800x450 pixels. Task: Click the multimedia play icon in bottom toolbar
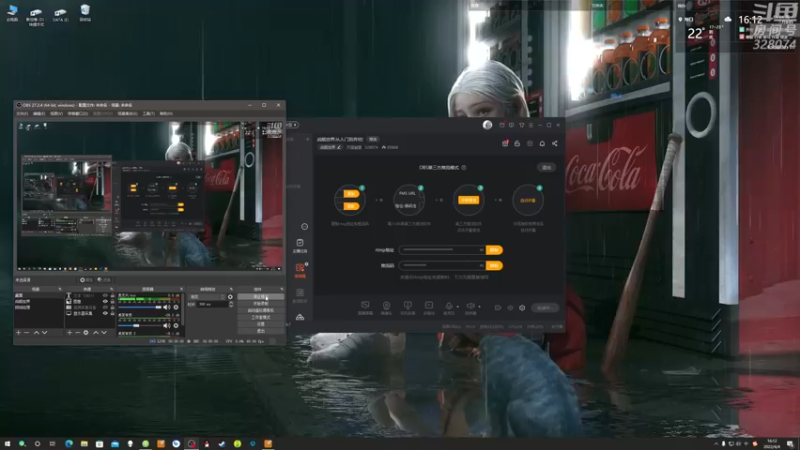[x=429, y=306]
